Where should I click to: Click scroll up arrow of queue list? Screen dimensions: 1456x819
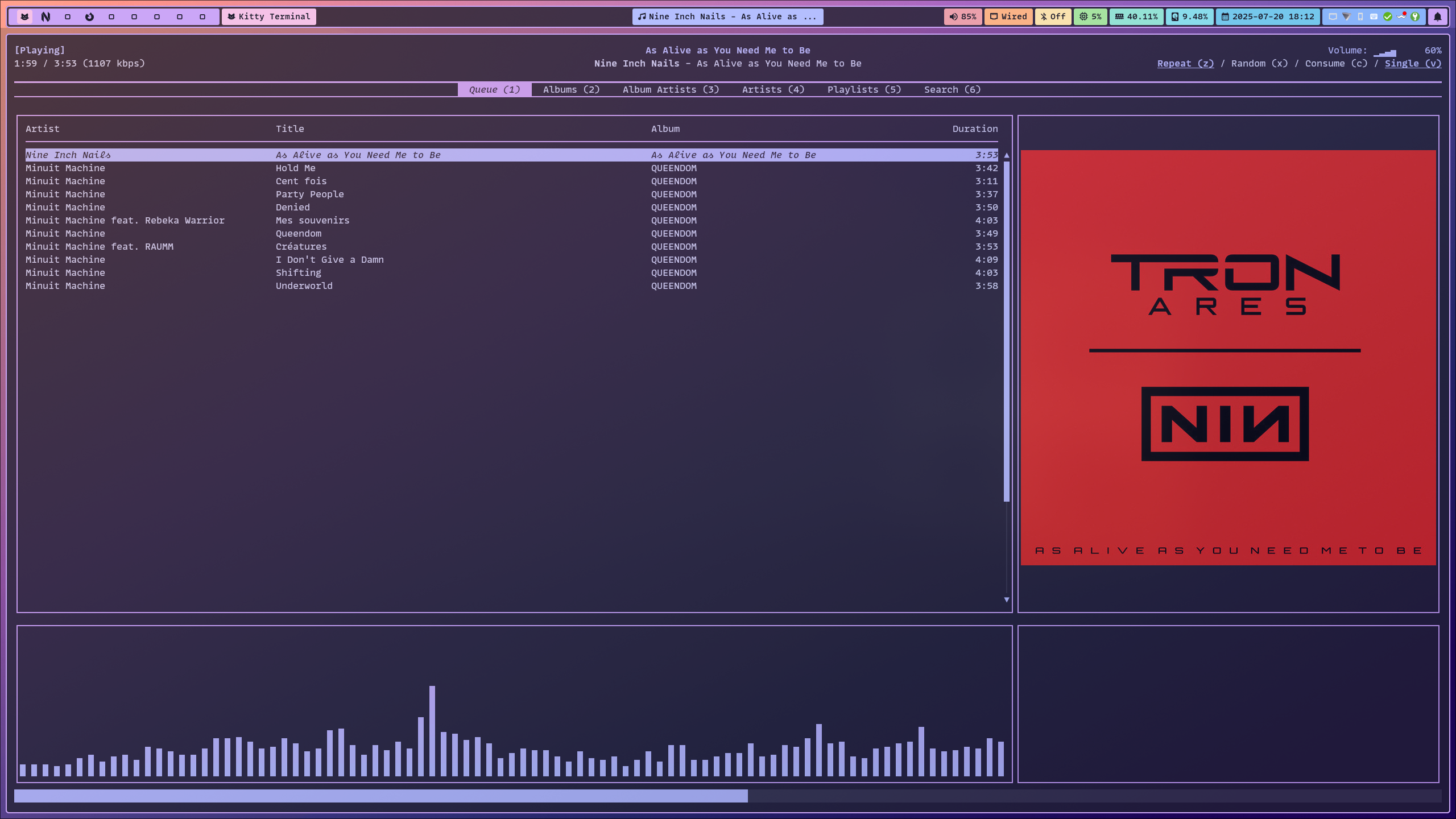[x=1006, y=155]
